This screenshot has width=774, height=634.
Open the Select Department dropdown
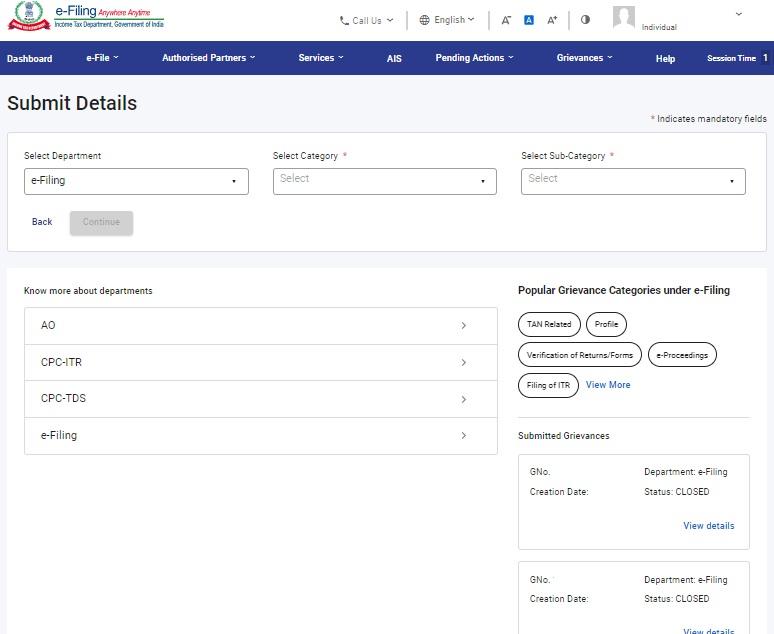pyautogui.click(x=136, y=181)
